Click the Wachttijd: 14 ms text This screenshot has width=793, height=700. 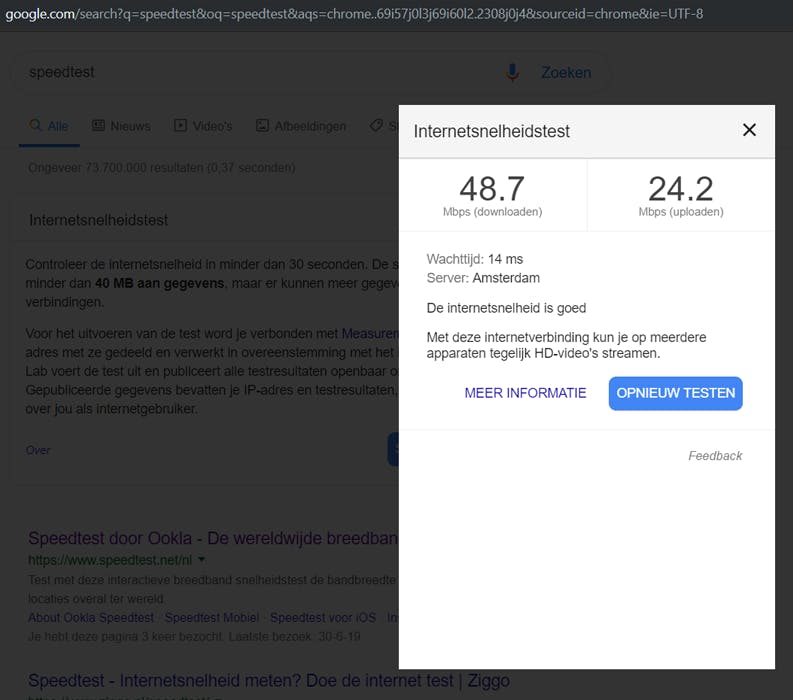[474, 259]
